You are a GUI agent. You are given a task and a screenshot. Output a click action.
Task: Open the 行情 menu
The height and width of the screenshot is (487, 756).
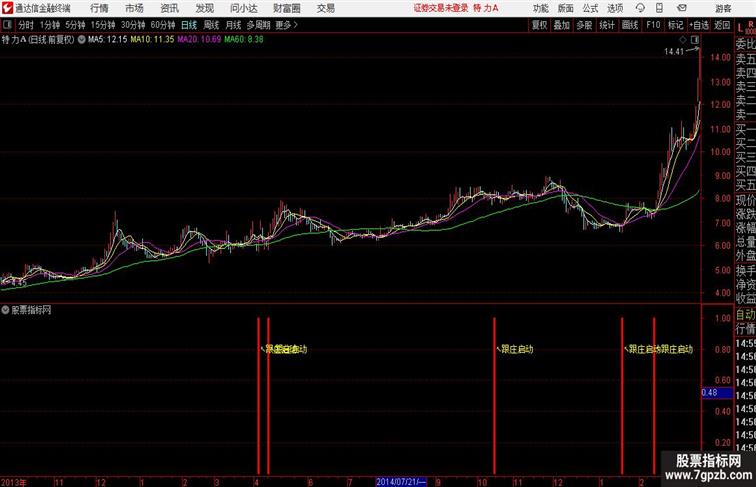[99, 8]
